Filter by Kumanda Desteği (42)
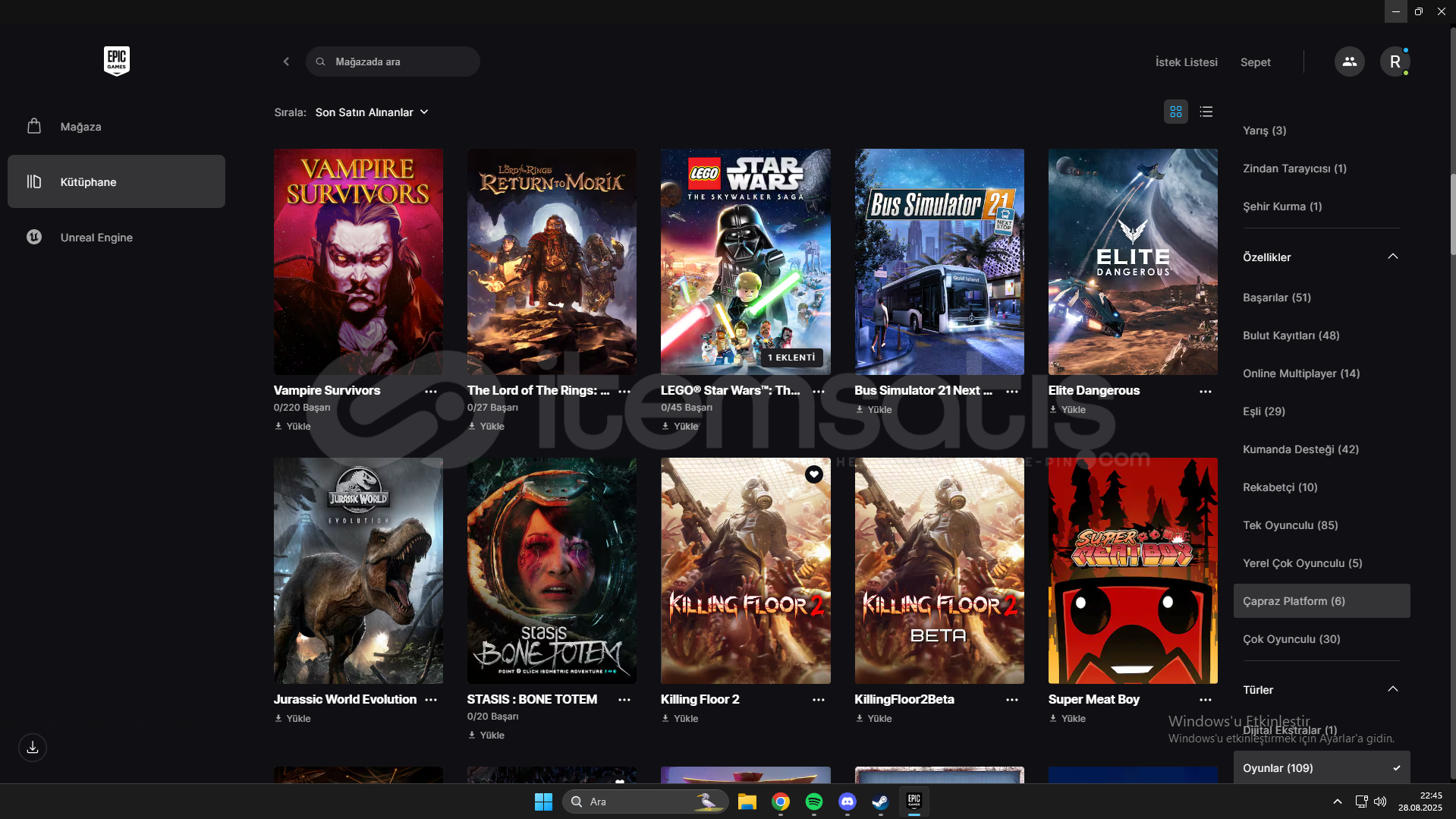Screen dimensions: 1456x819 [x=1321, y=449]
